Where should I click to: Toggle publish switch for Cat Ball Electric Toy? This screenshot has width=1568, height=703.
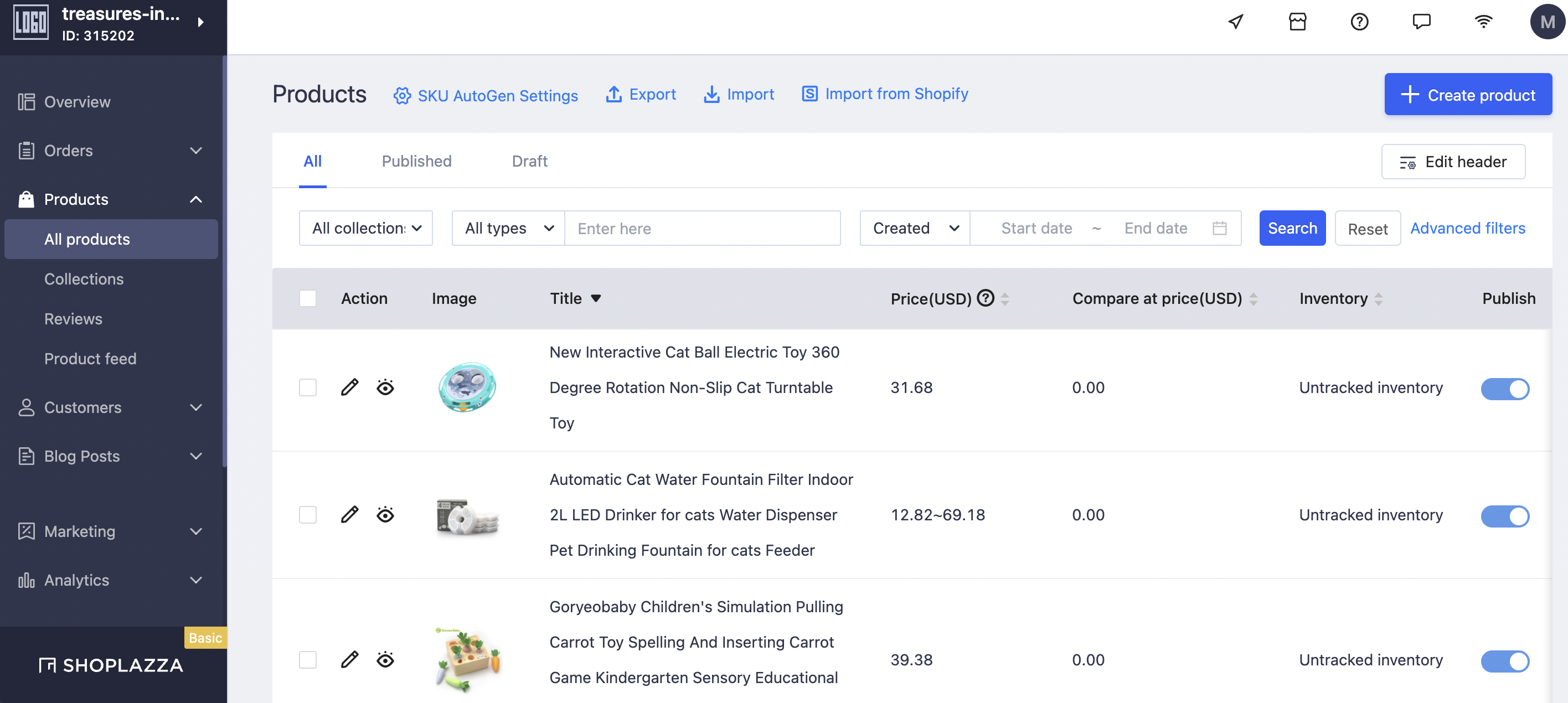1505,389
